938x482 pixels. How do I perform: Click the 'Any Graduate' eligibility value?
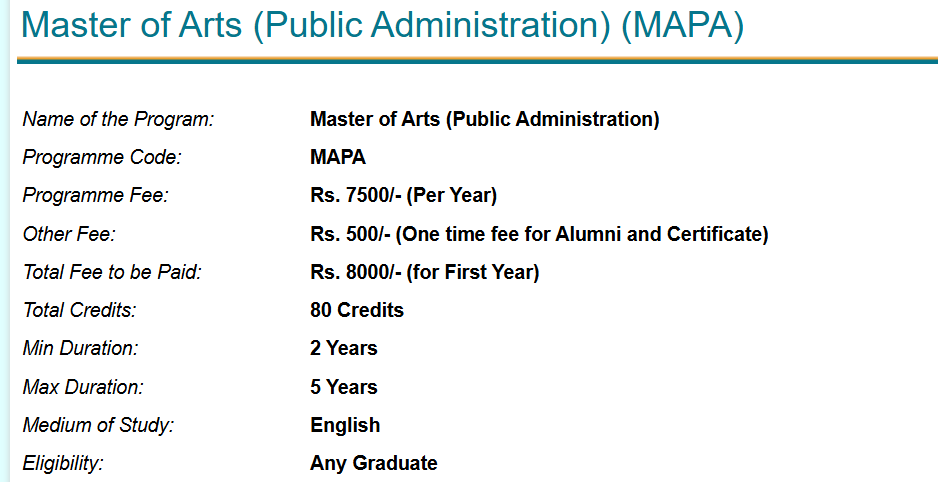click(x=374, y=464)
